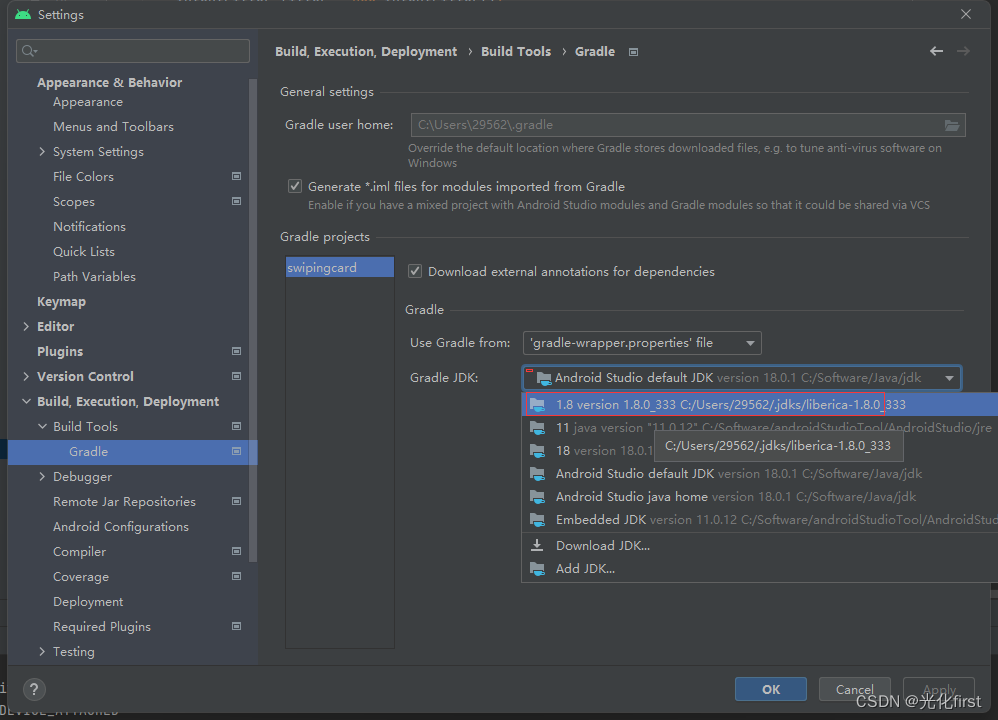
Task: Open the Path Variables settings page
Action: (x=94, y=276)
